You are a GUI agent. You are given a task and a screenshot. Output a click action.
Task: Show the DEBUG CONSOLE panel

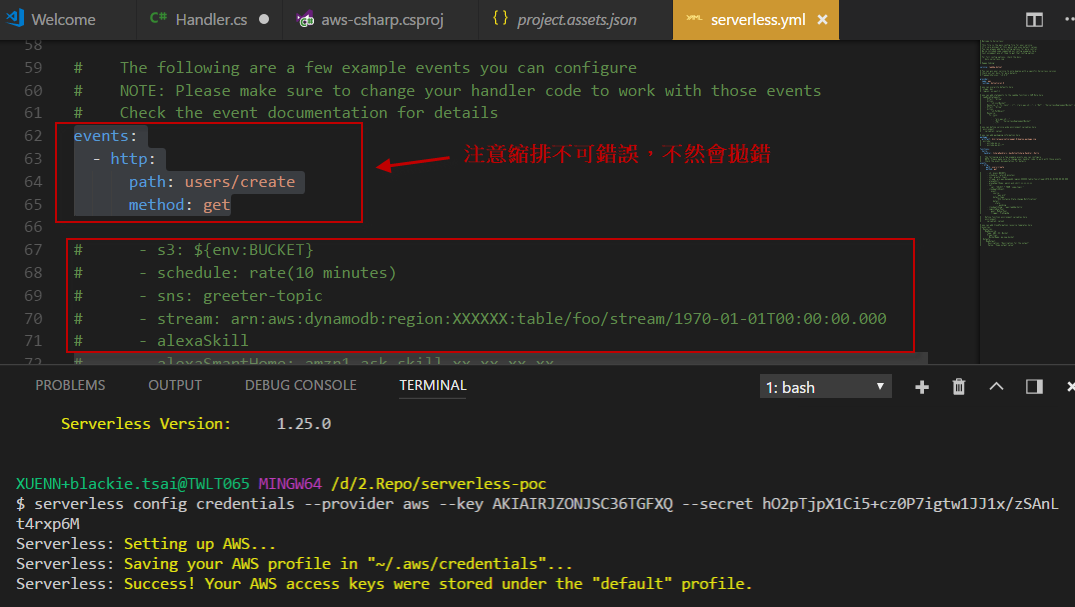[300, 385]
